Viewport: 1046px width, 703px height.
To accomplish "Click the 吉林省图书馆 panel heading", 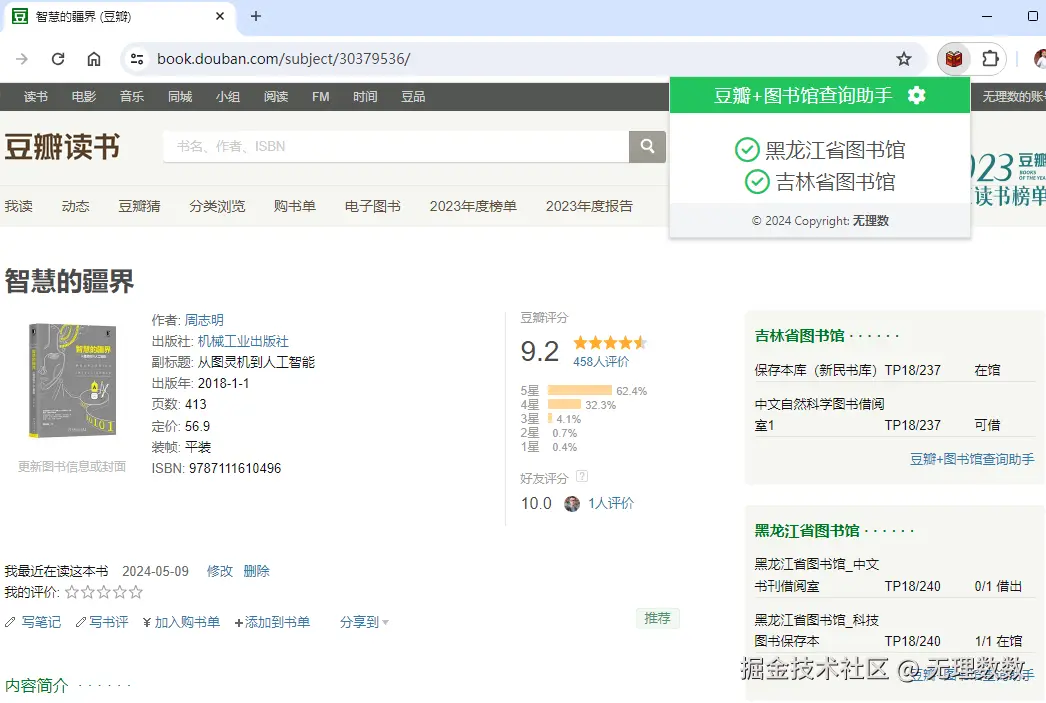I will click(799, 335).
